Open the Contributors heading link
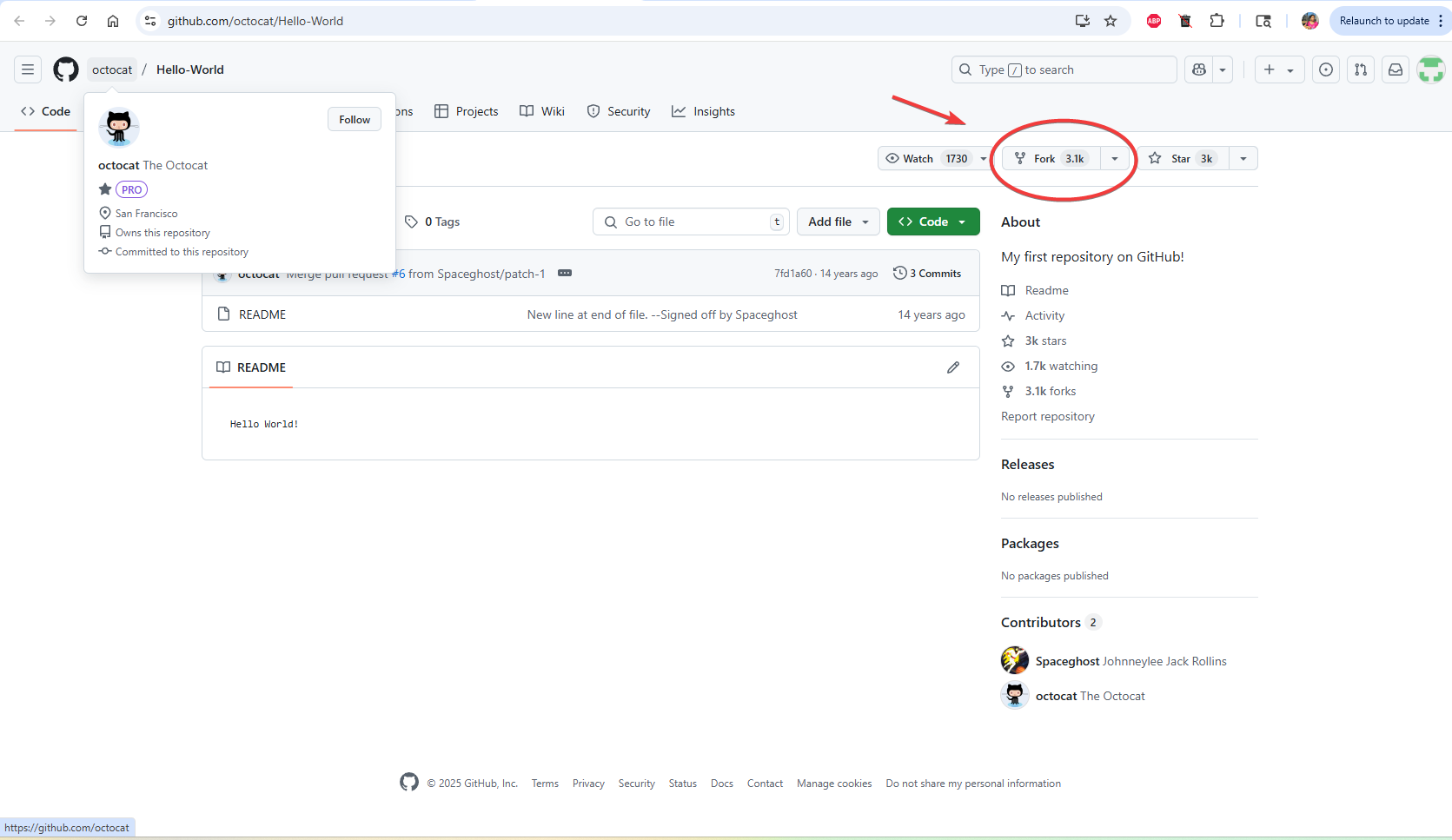 point(1051,622)
